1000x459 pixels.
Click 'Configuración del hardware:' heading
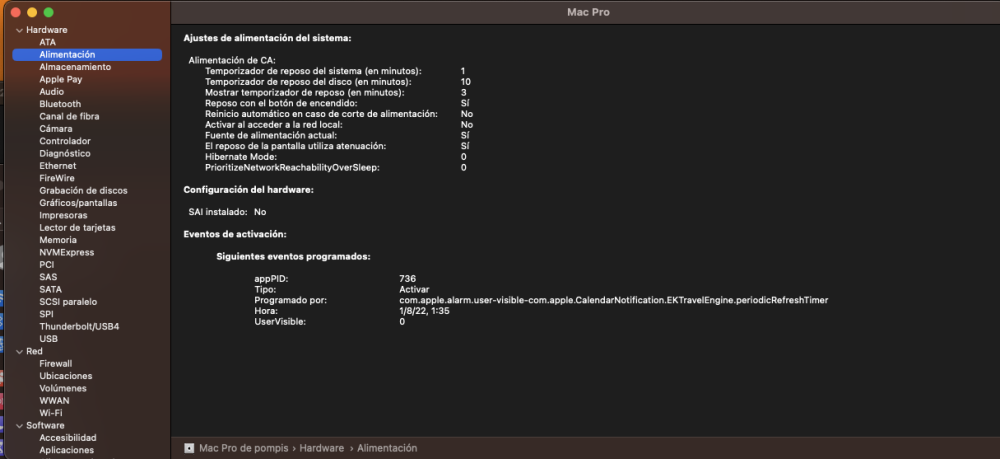tap(249, 190)
